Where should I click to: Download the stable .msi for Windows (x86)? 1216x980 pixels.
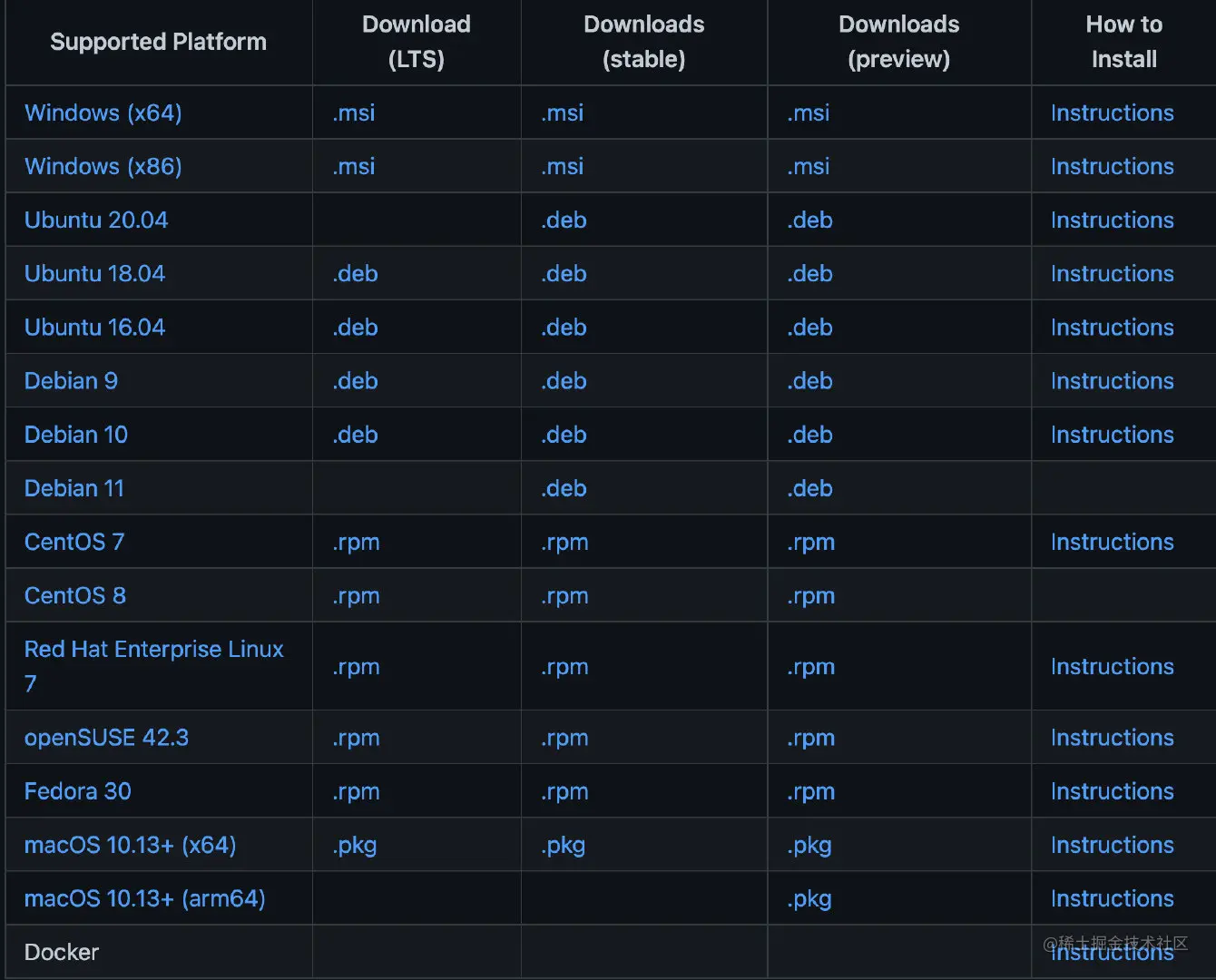[x=563, y=166]
